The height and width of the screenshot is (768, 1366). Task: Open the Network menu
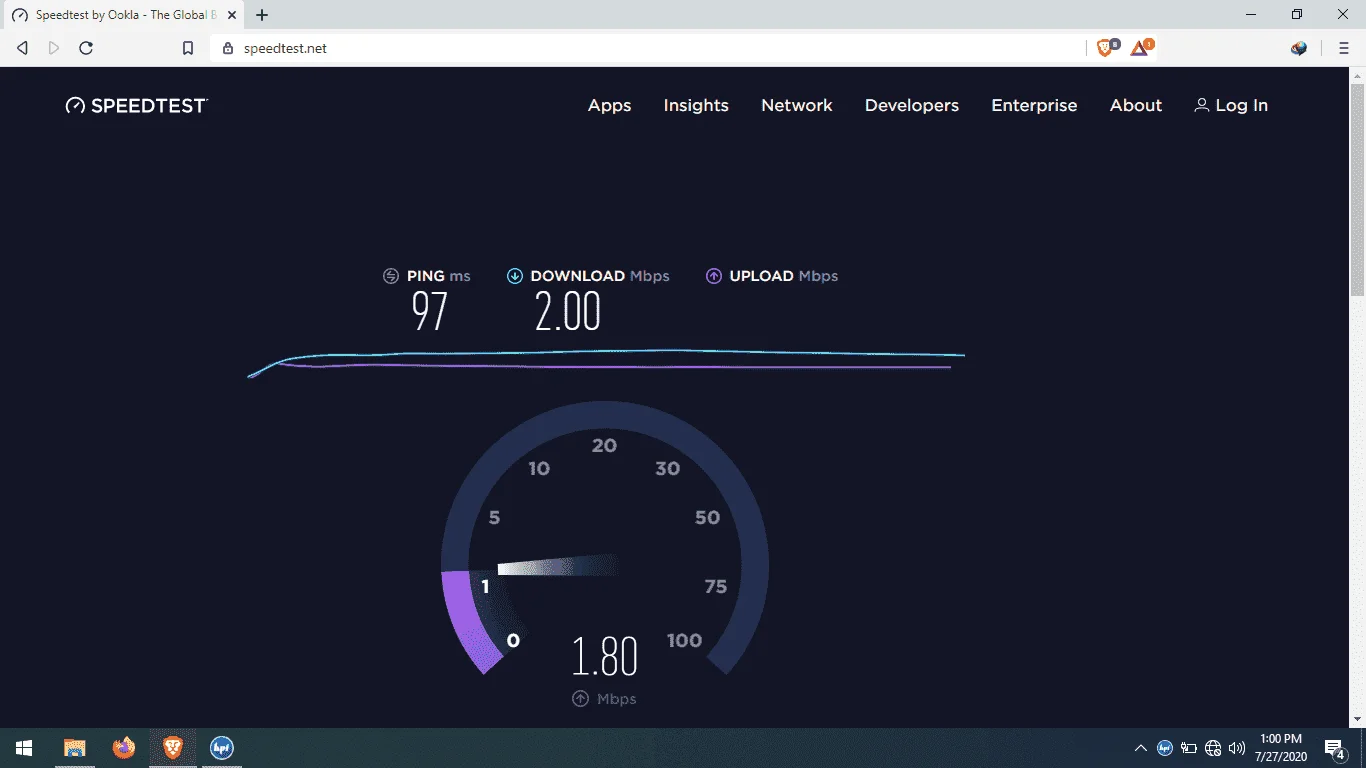[797, 105]
